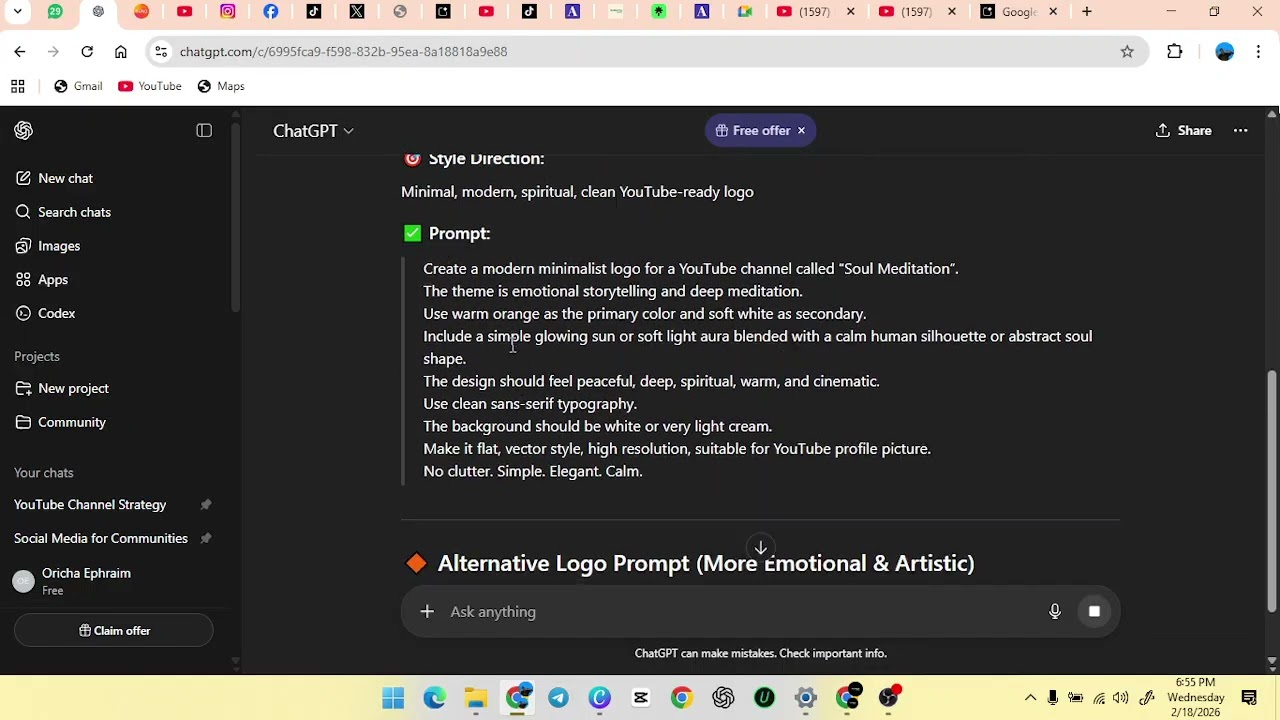Share this conversation

pyautogui.click(x=1183, y=131)
